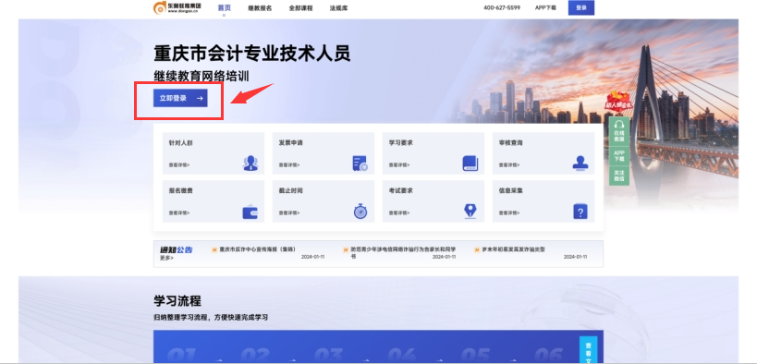Open 查看详情 link under 信息采集
This screenshot has width=757, height=364.
[x=509, y=213]
